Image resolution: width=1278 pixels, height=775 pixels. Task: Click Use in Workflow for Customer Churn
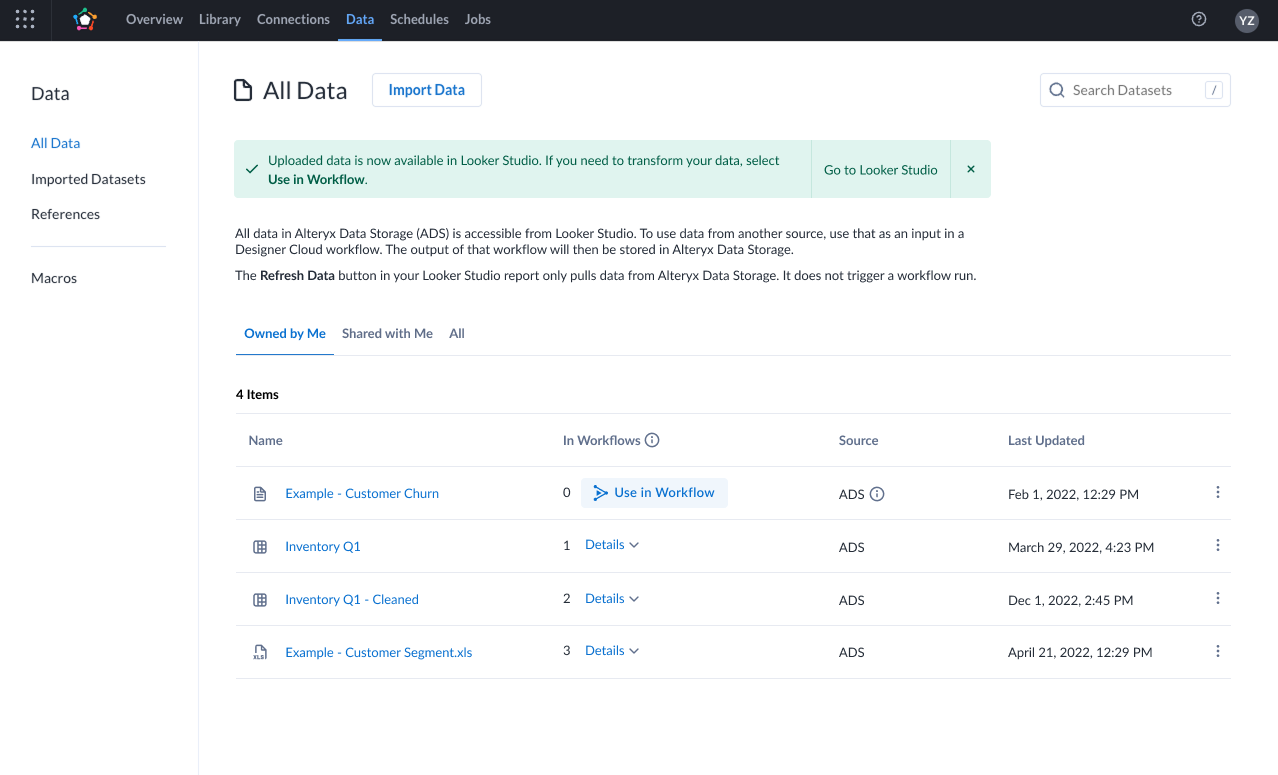pos(654,493)
